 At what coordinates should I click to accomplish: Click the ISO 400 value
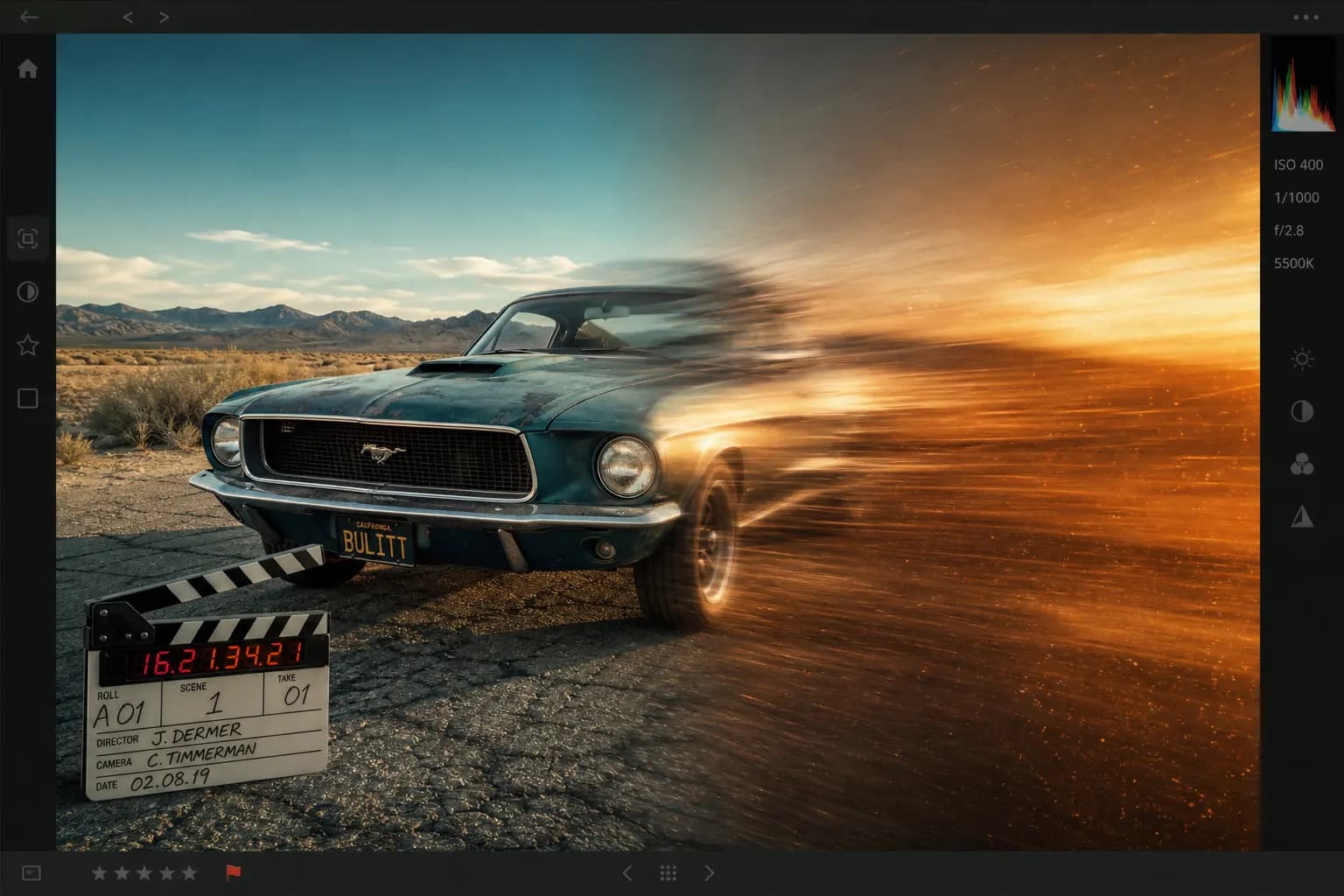pos(1298,164)
